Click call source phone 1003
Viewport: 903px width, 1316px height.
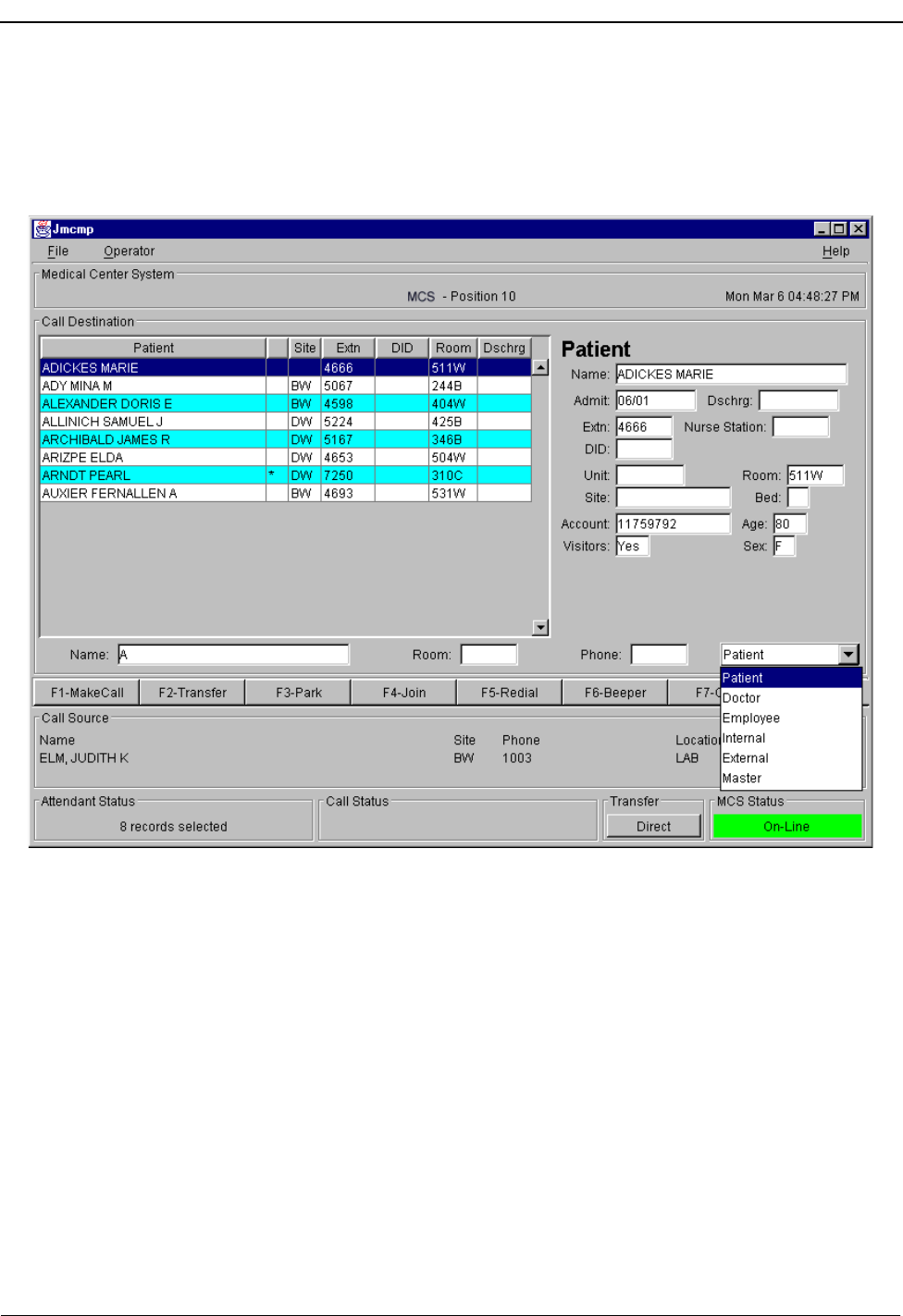pos(517,758)
